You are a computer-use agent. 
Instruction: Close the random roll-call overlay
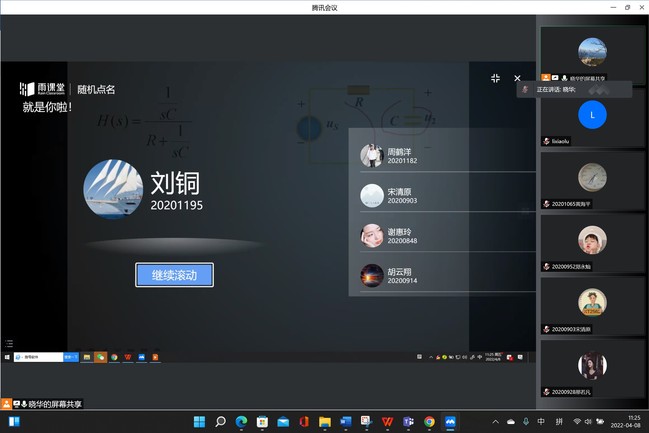click(517, 78)
